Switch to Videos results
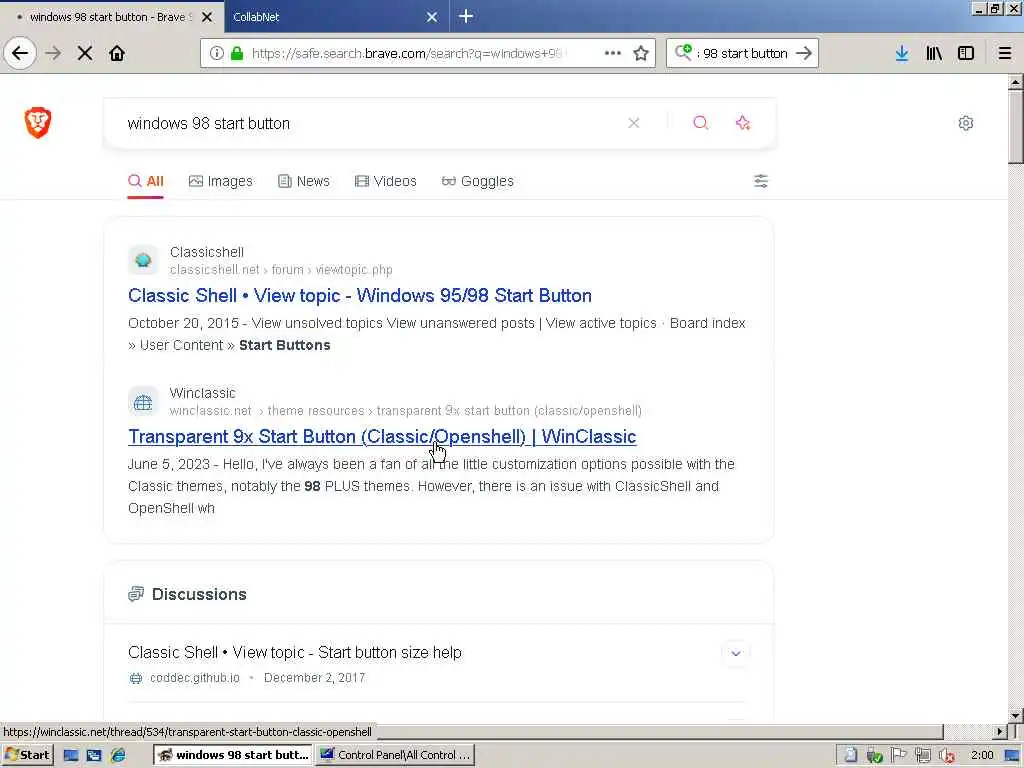Viewport: 1024px width, 768px height. (x=385, y=182)
